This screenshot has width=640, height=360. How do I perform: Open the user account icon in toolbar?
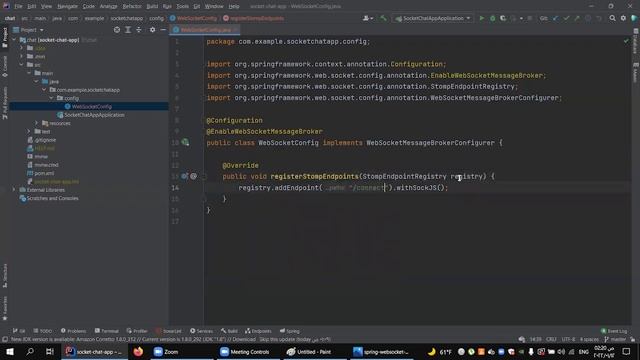coord(367,18)
